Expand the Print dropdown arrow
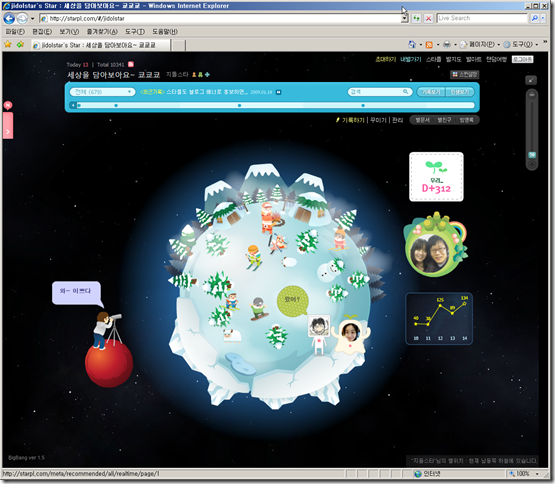Image resolution: width=555 pixels, height=484 pixels. tap(455, 45)
